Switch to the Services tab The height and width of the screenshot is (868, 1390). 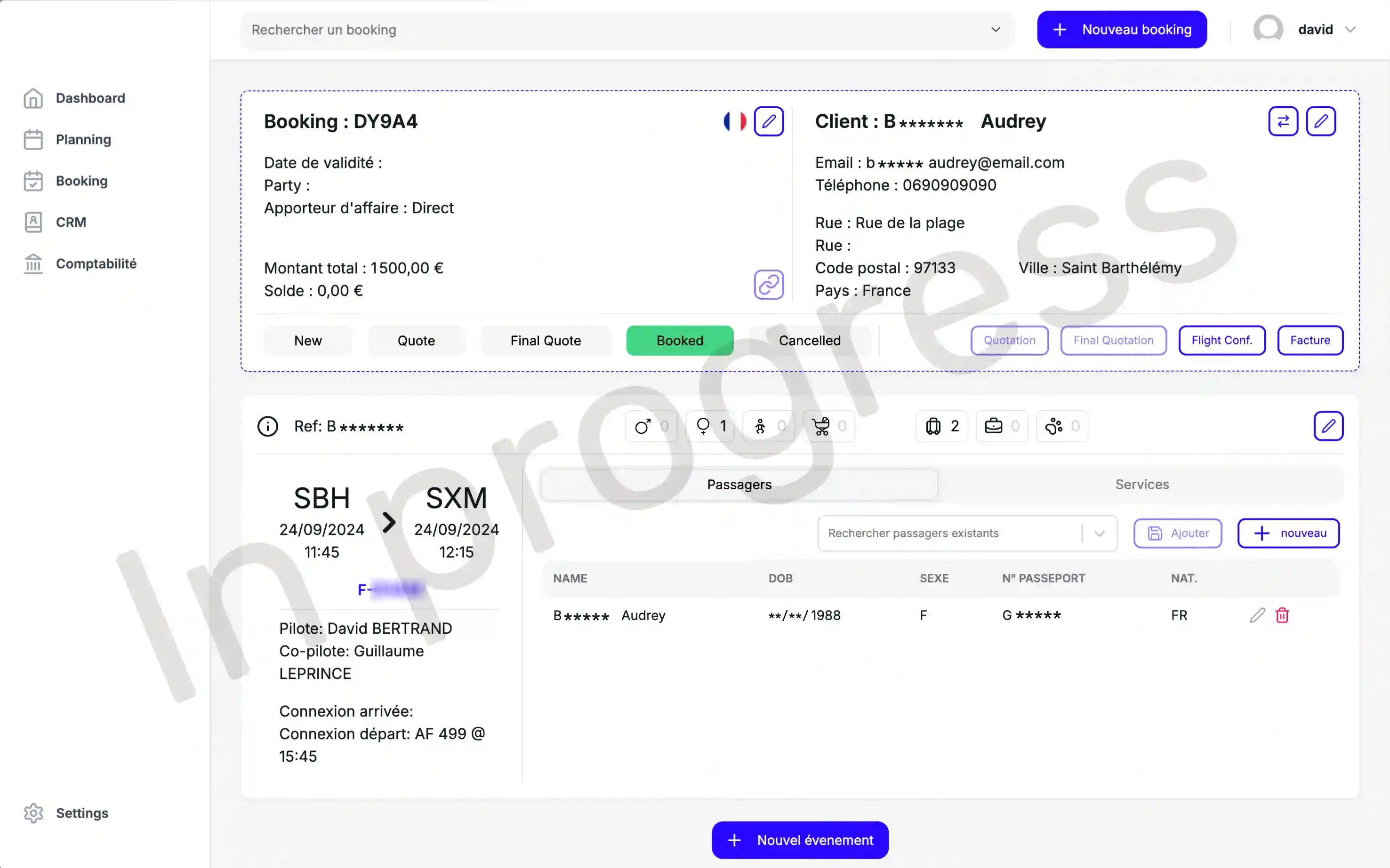click(x=1141, y=485)
